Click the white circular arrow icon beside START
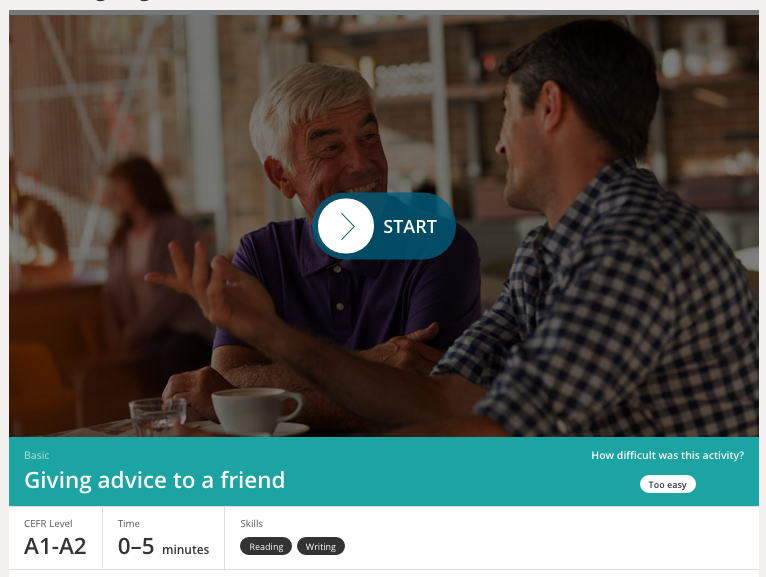 click(x=346, y=226)
